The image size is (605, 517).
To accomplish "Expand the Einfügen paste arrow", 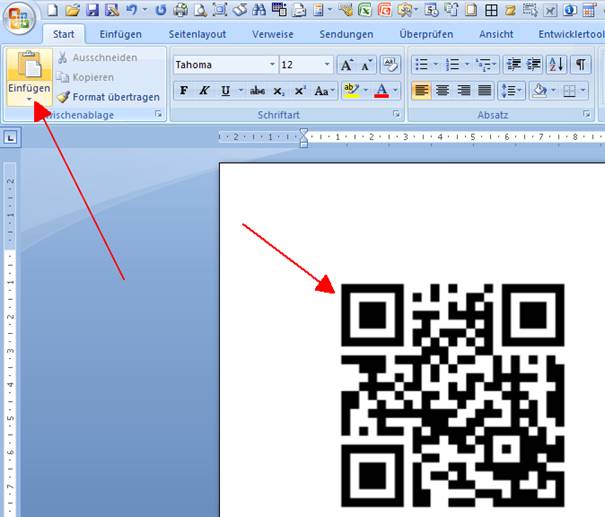I will click(x=29, y=100).
